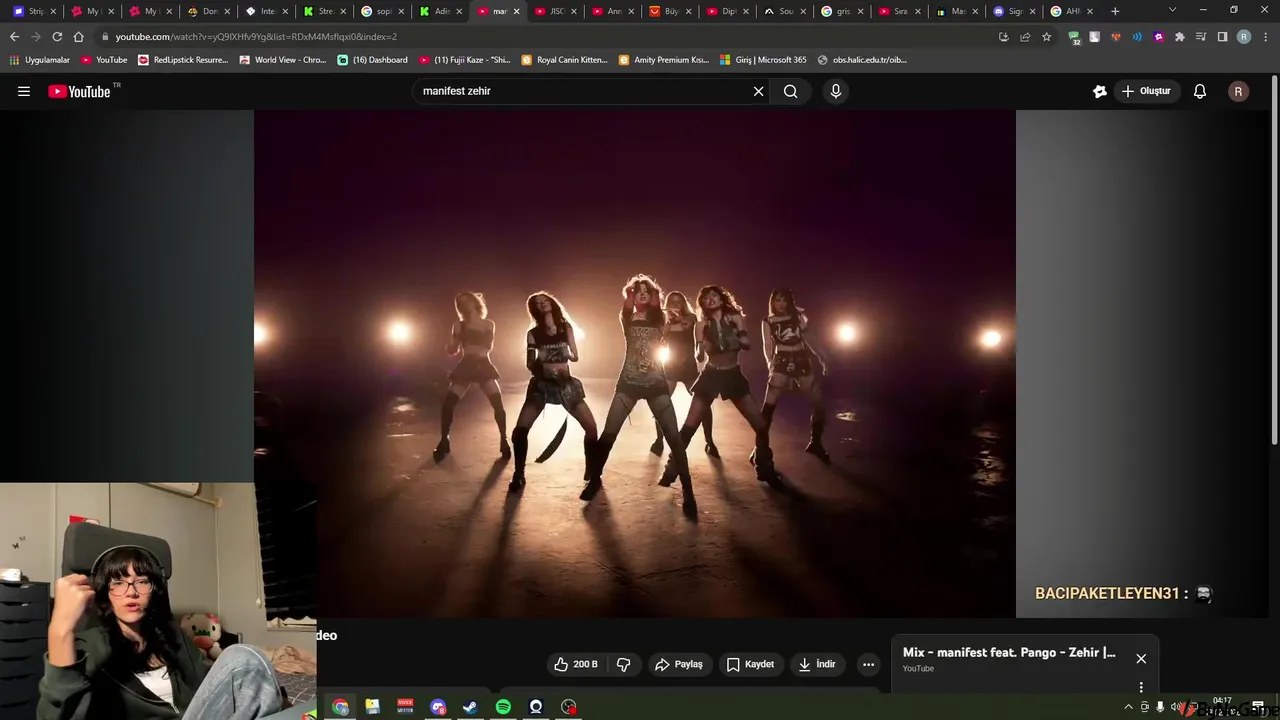Open a new browser tab
The image size is (1280, 720).
coord(1115,12)
